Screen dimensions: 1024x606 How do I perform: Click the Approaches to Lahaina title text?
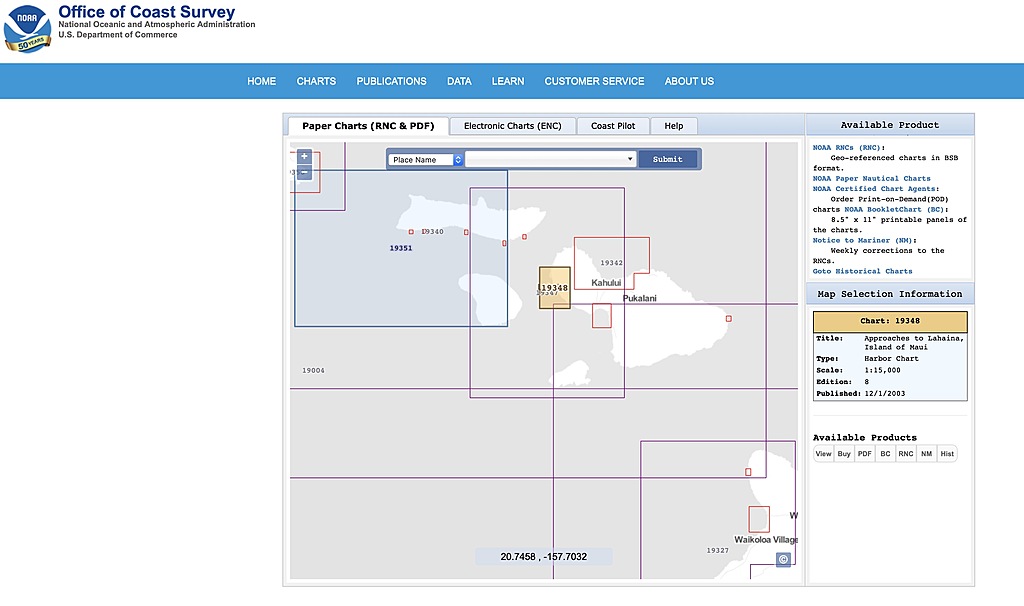tap(914, 342)
